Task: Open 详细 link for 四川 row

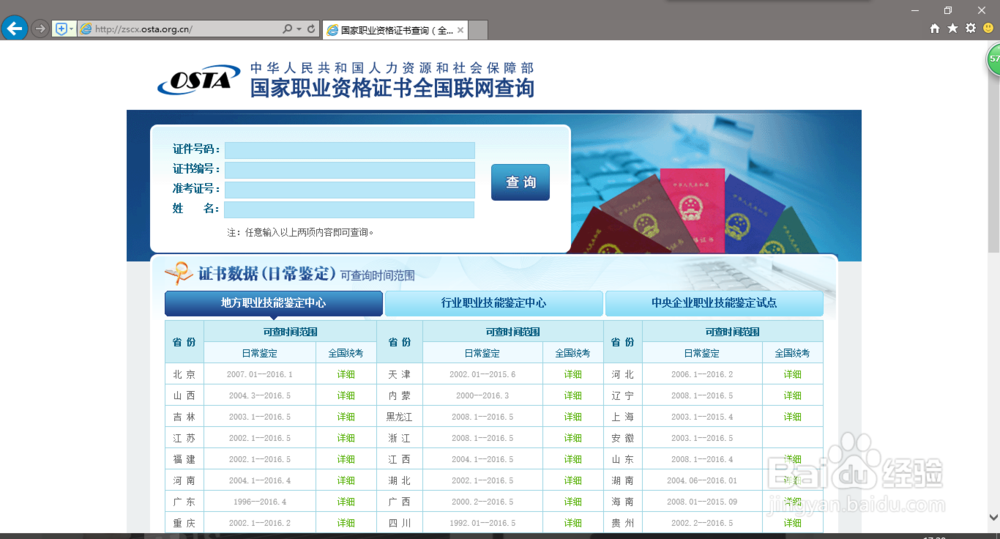Action: pos(573,523)
